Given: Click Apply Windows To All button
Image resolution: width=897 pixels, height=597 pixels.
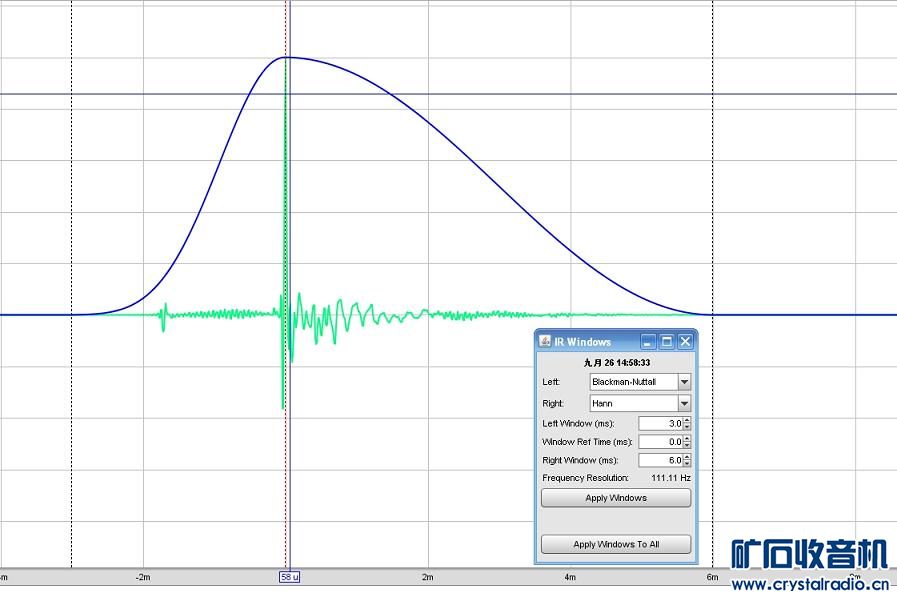Looking at the screenshot, I should [x=615, y=545].
